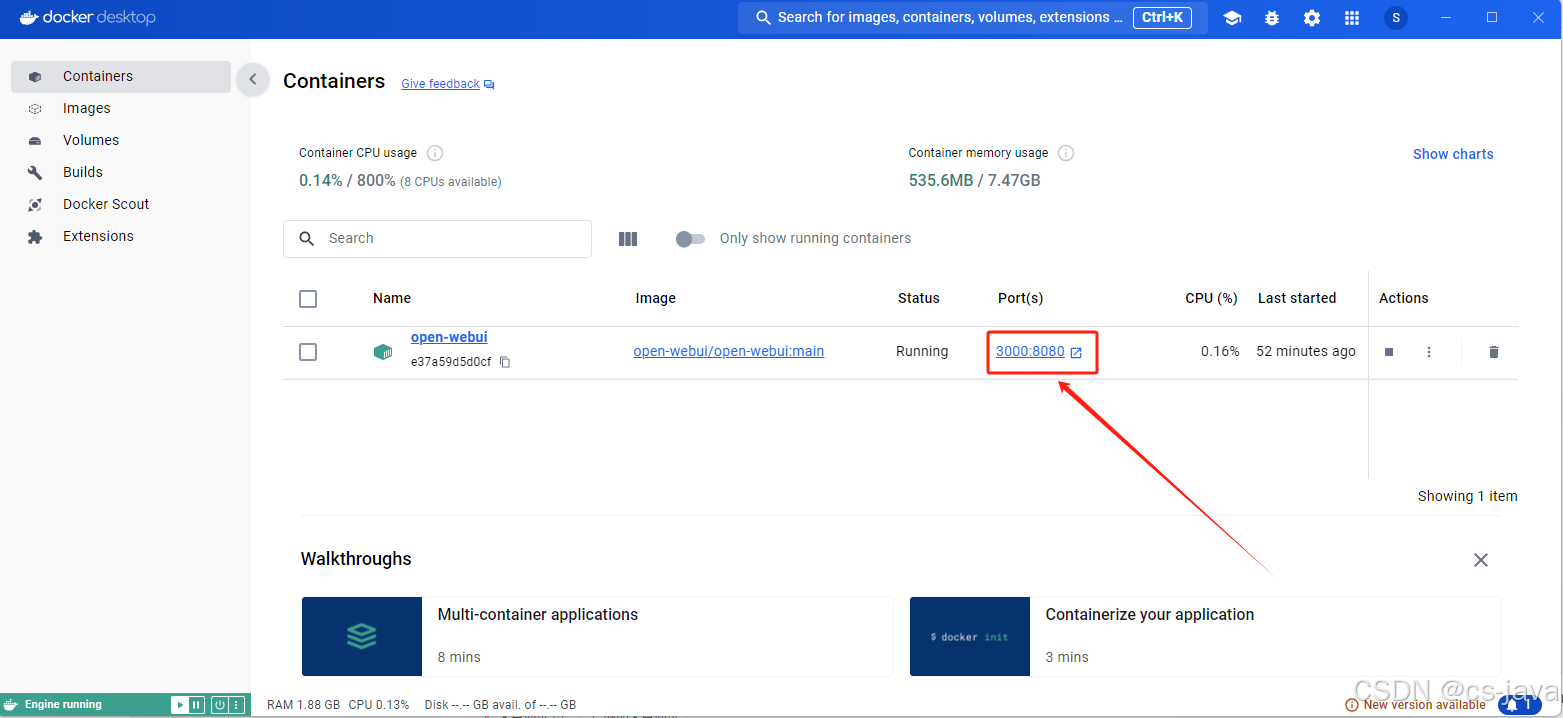Viewport: 1563px width, 718px height.
Task: Click the Port(s) column header
Action: tap(1021, 298)
